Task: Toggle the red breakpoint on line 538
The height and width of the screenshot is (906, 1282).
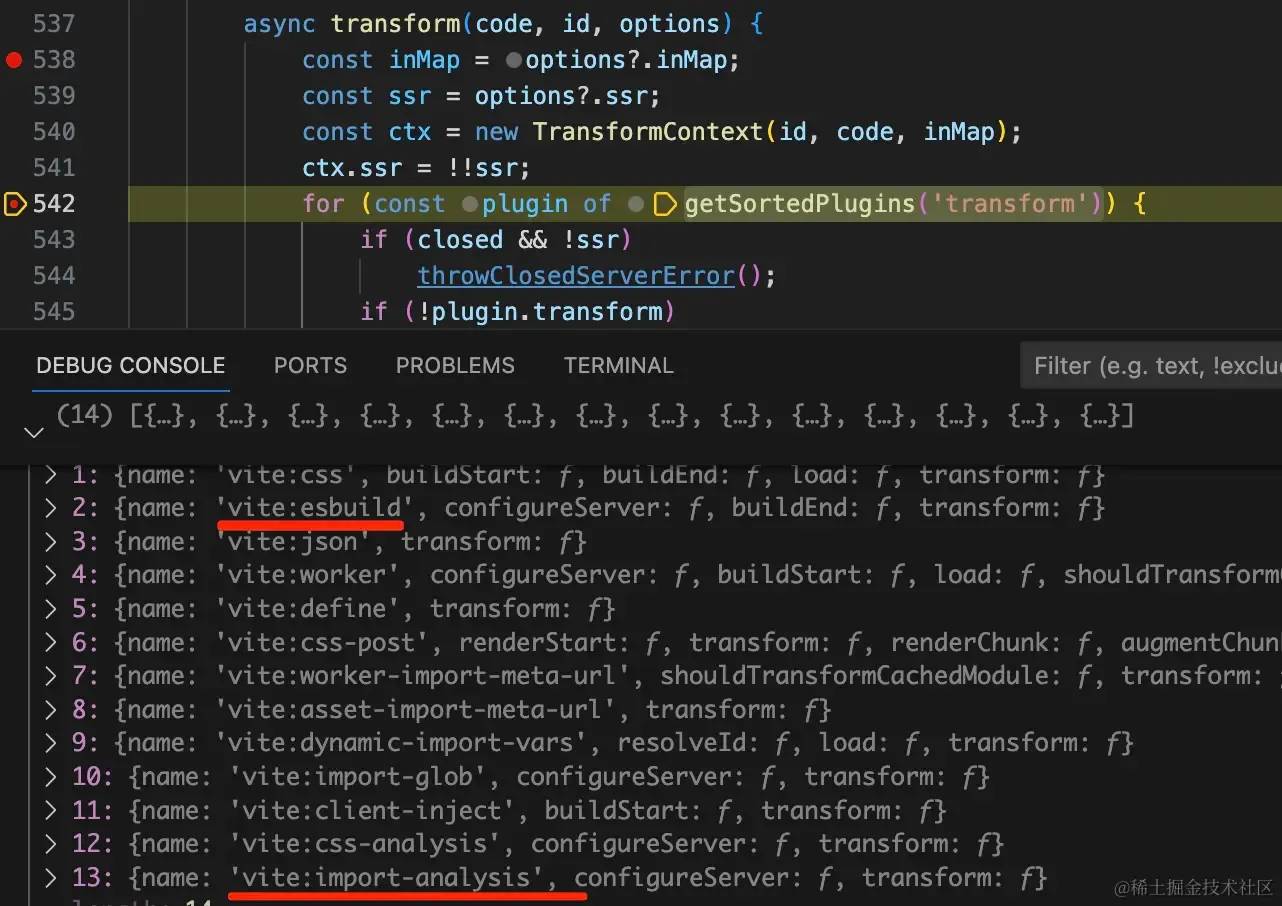Action: (13, 60)
